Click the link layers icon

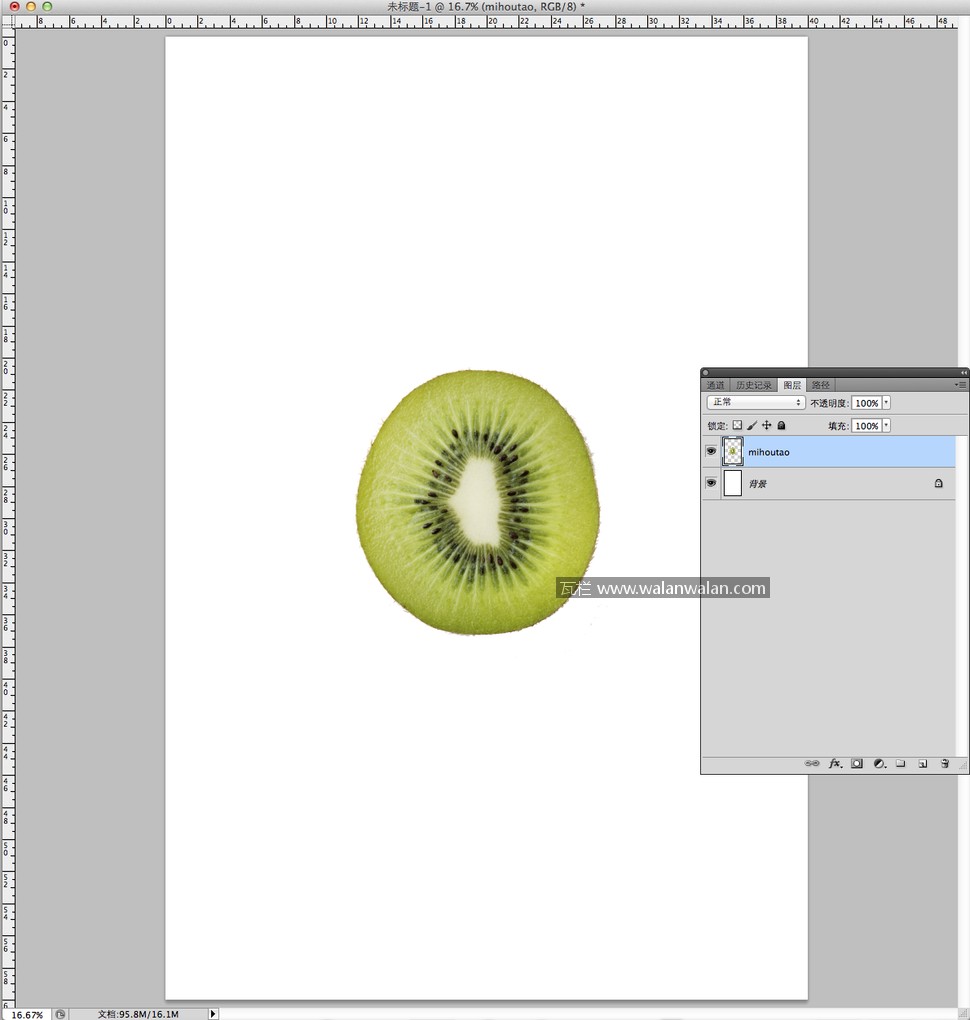pos(812,763)
